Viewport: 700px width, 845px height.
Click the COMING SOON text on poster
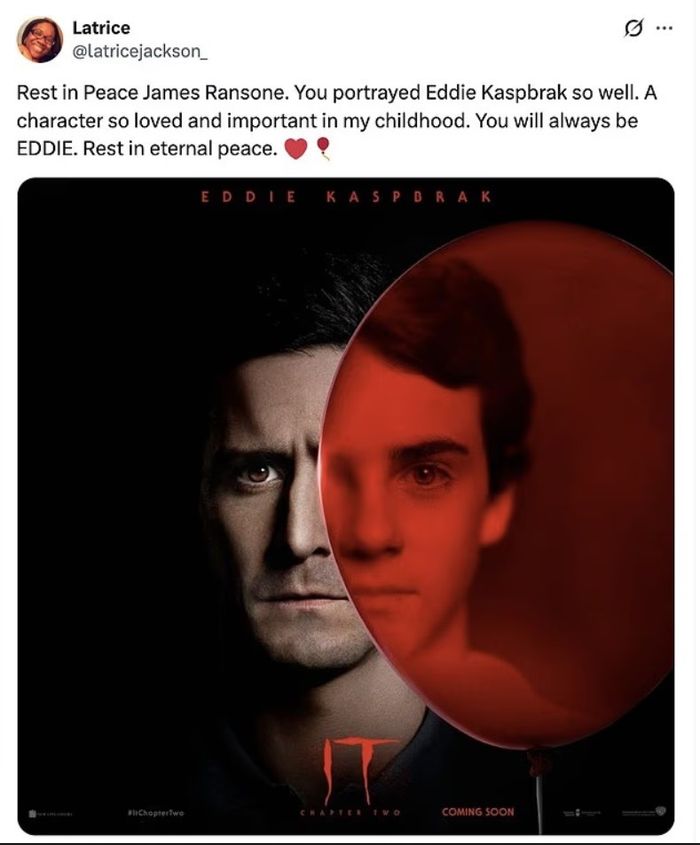477,812
